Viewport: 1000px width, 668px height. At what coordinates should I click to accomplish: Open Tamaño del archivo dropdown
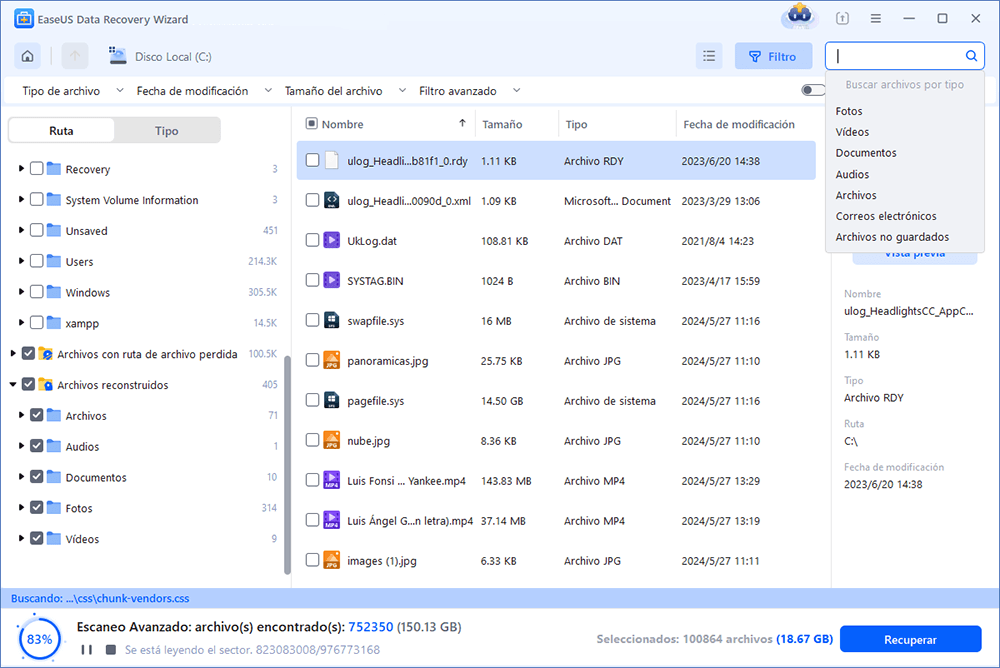(345, 91)
